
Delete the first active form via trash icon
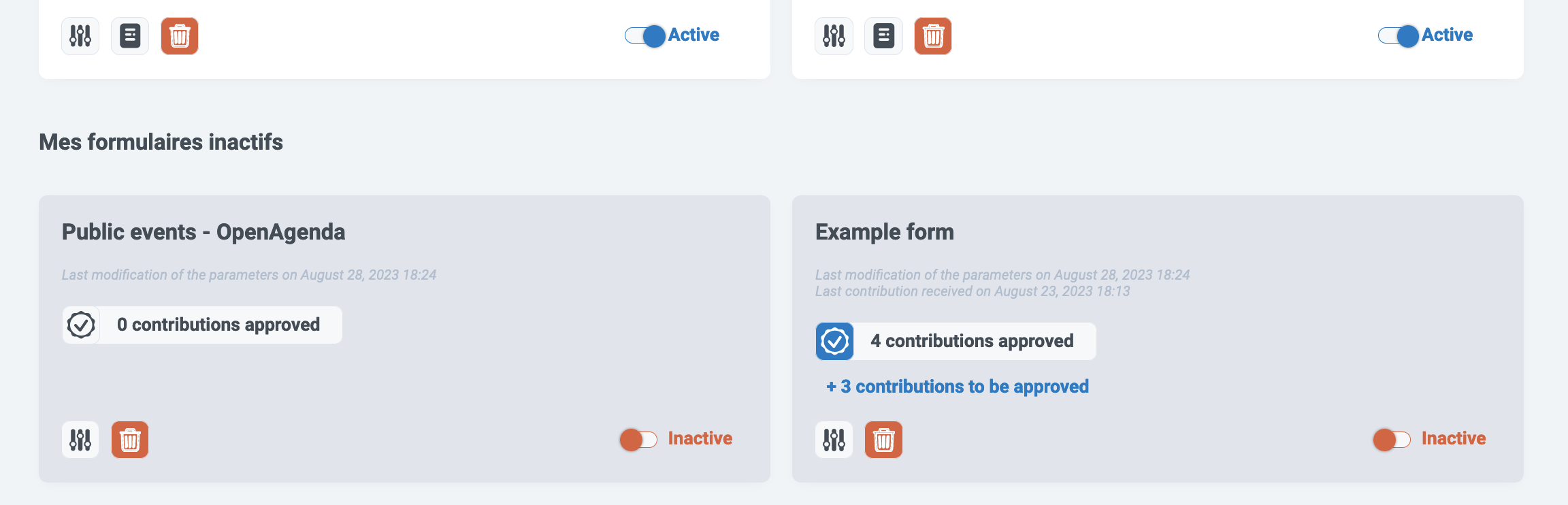180,35
